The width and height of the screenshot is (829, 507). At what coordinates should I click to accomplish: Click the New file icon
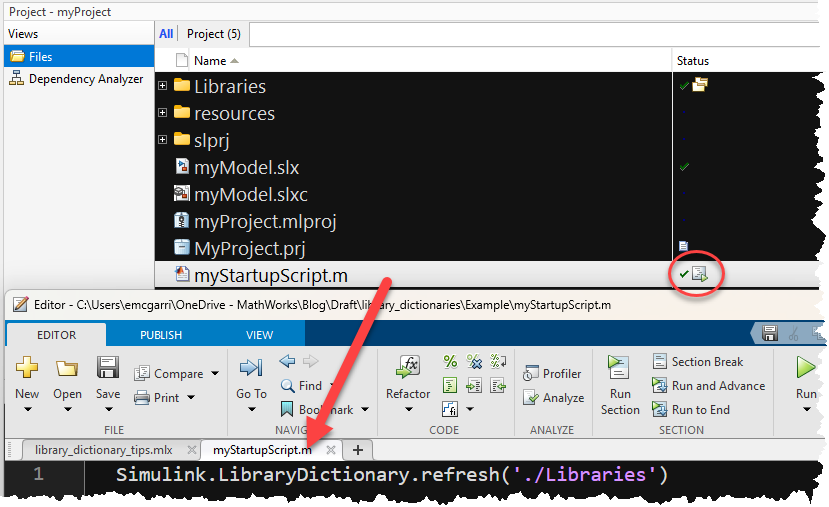(x=27, y=368)
